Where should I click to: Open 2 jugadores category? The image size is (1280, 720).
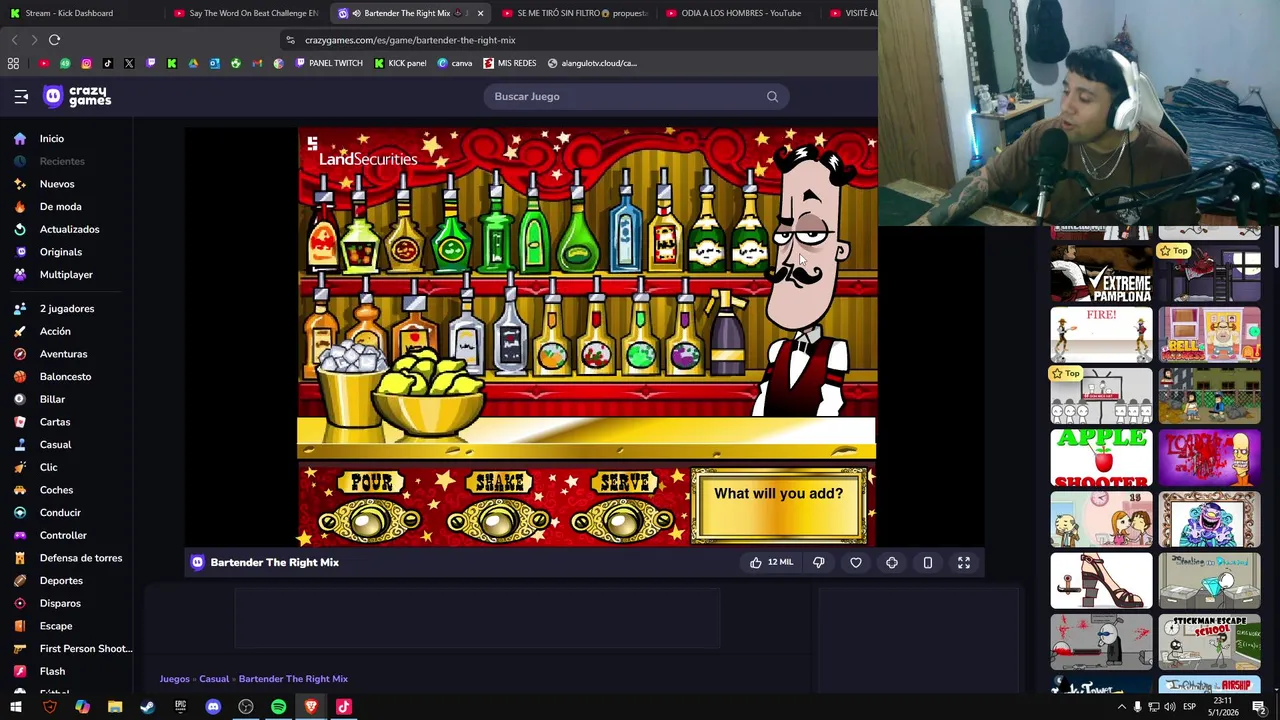66,309
